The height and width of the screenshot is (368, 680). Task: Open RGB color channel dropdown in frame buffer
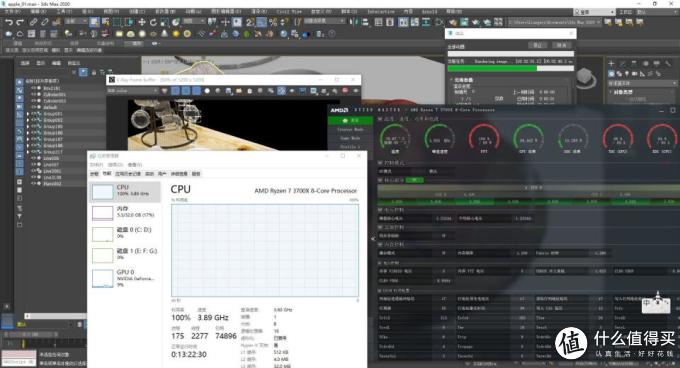pos(132,91)
